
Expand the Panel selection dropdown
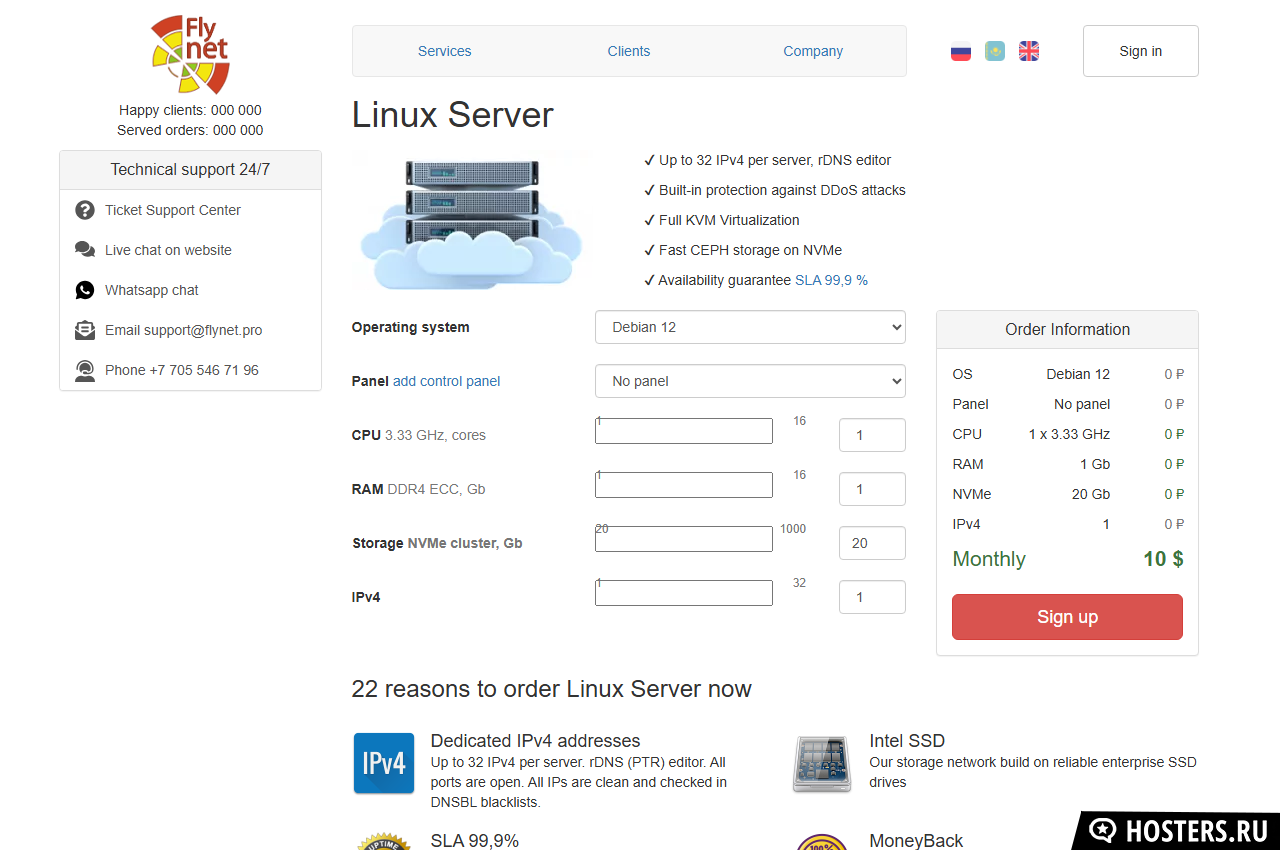click(x=750, y=381)
